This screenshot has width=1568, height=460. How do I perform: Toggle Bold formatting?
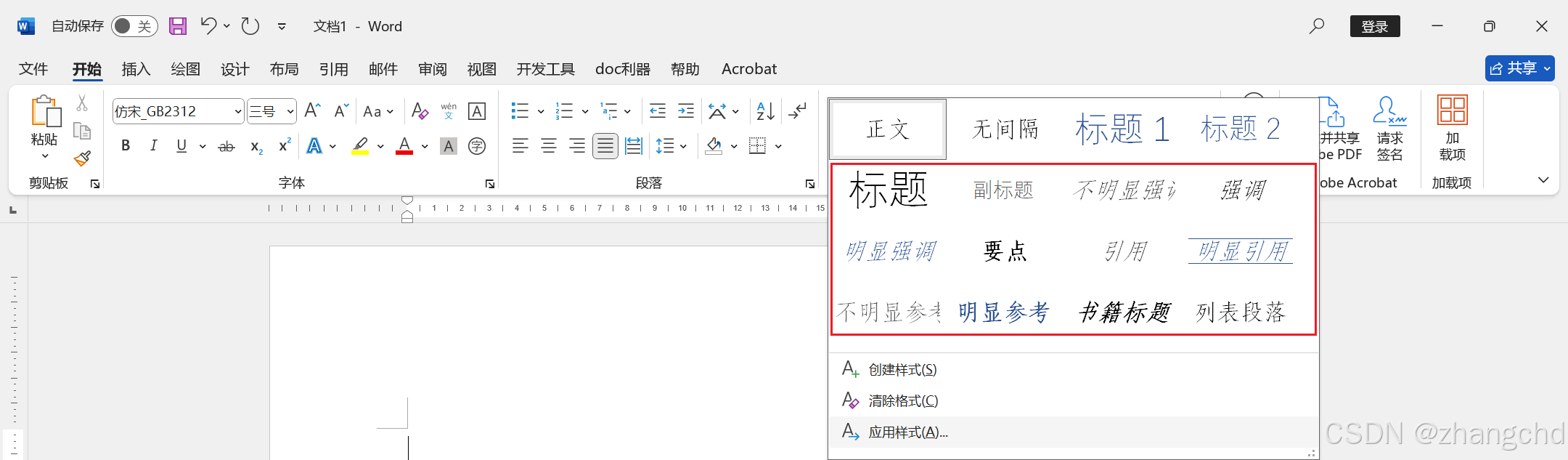[126, 146]
